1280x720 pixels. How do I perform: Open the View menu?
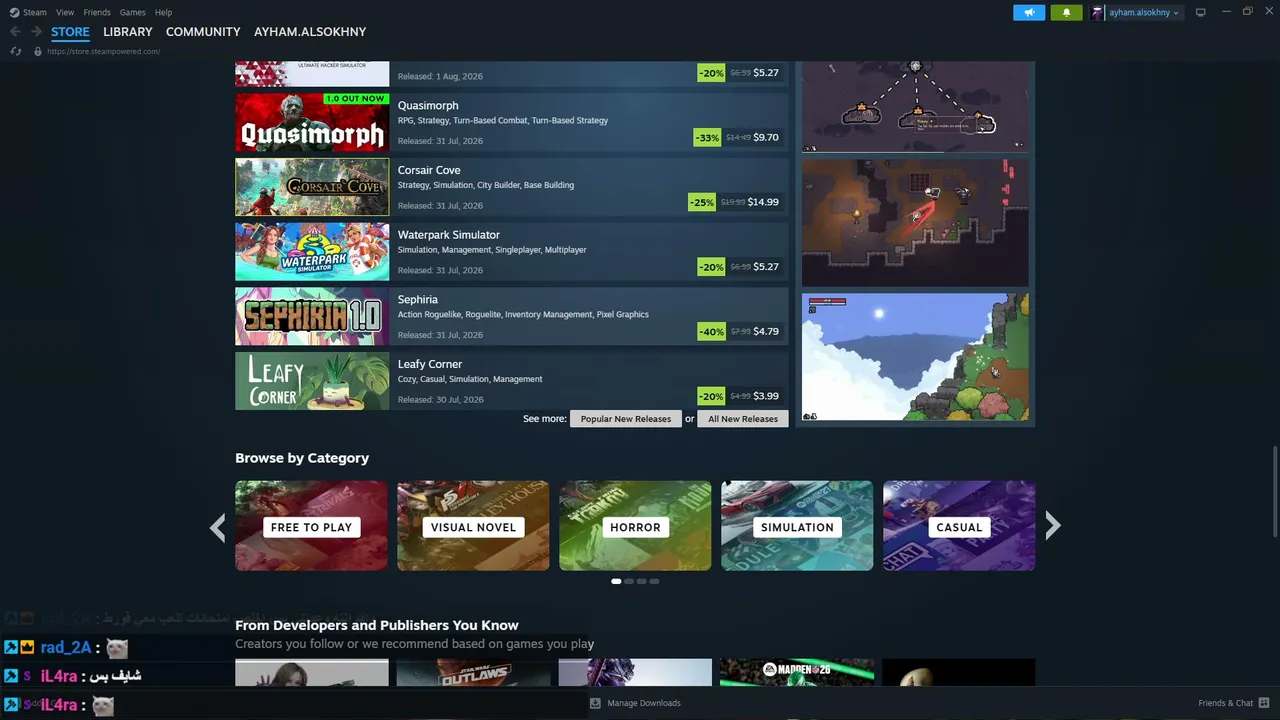click(65, 12)
